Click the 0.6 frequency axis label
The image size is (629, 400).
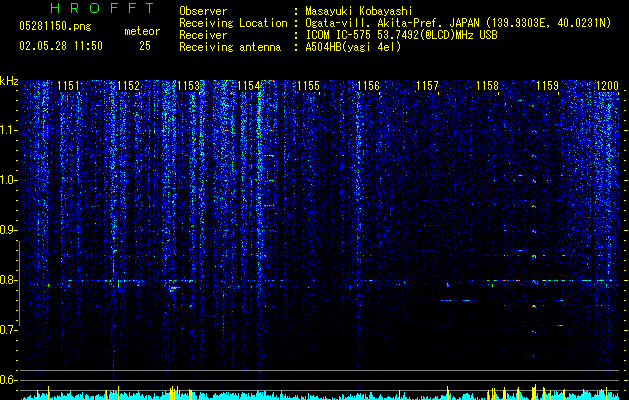pos(8,380)
